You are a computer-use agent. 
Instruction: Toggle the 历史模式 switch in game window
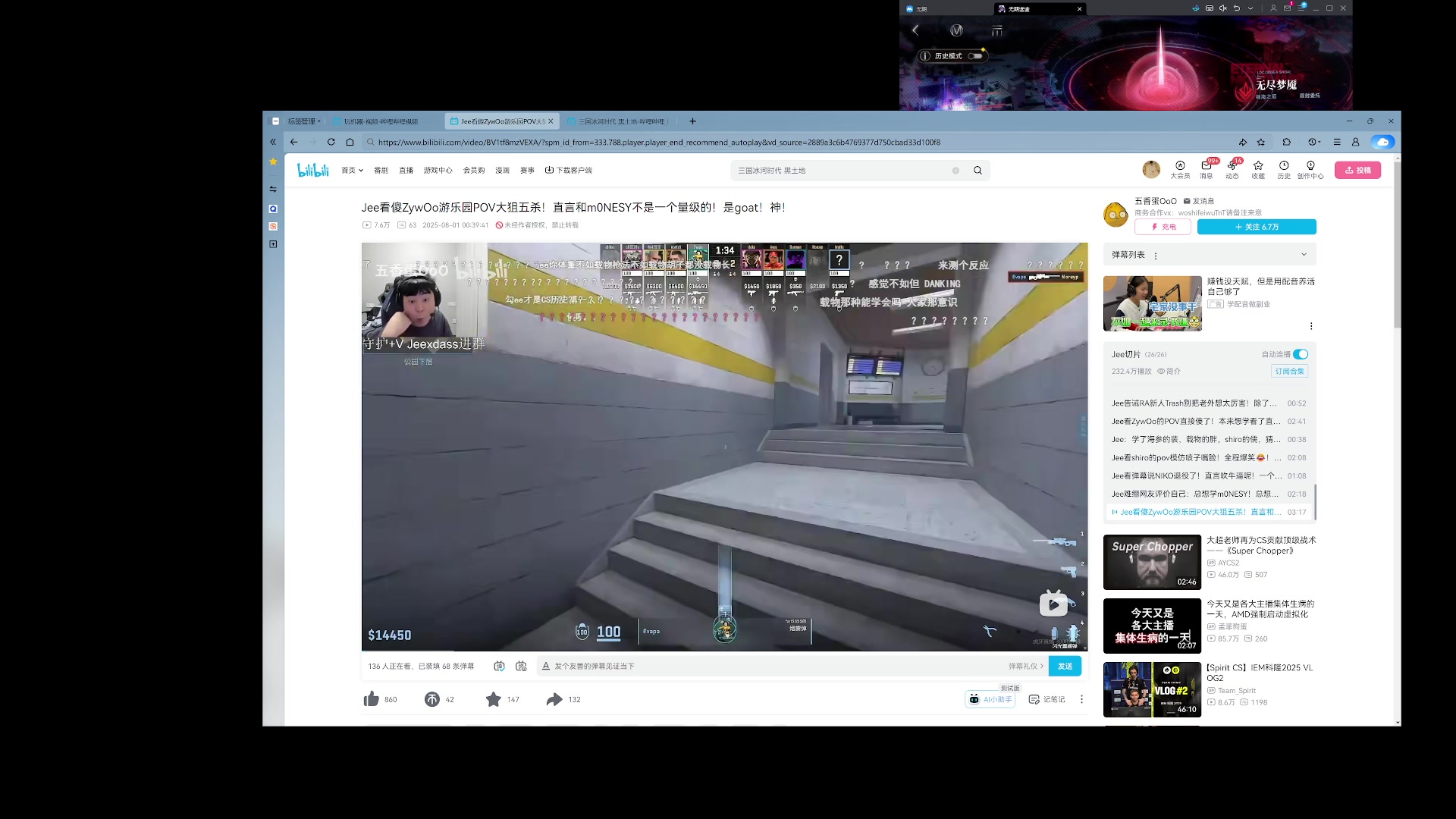coord(975,56)
